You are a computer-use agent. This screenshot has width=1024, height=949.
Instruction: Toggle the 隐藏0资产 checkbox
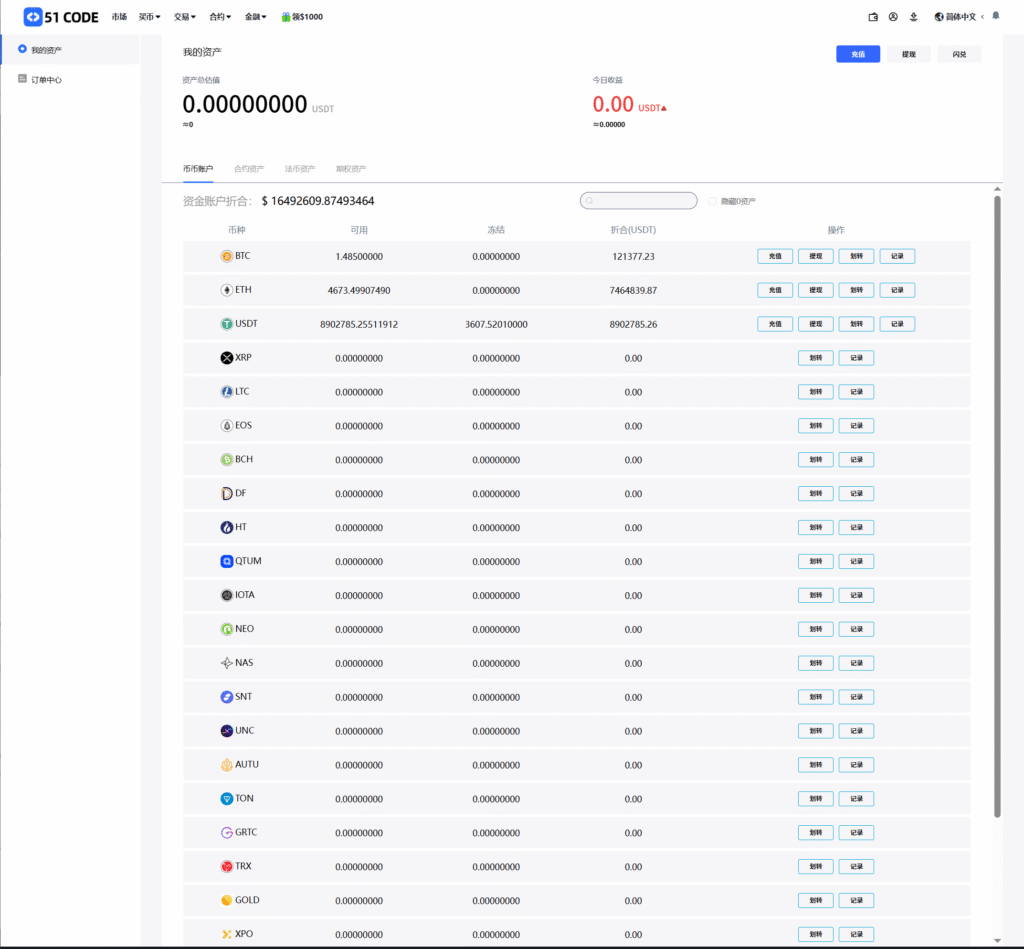click(x=712, y=201)
